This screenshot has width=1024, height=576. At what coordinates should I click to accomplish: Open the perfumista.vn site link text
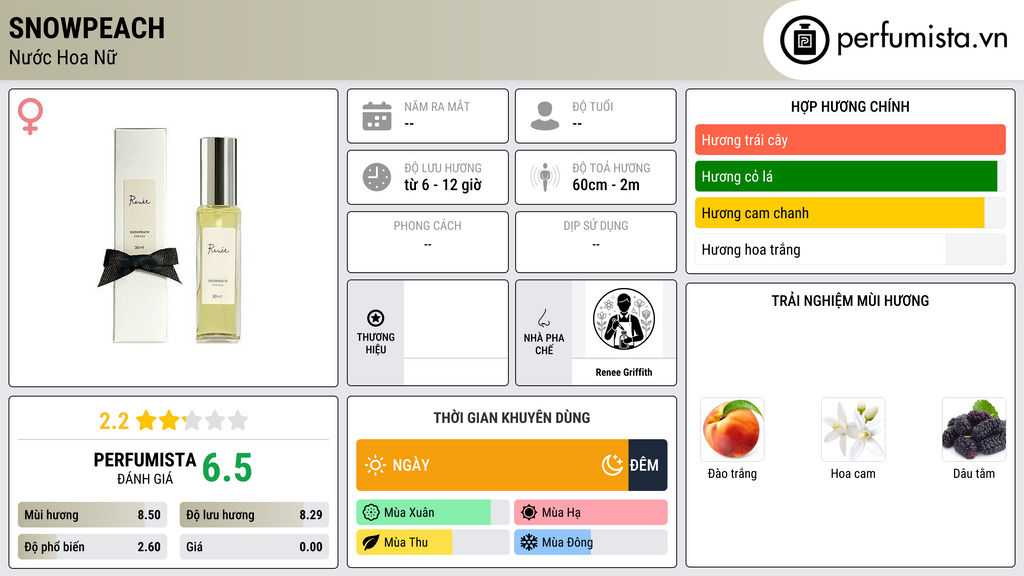click(922, 38)
